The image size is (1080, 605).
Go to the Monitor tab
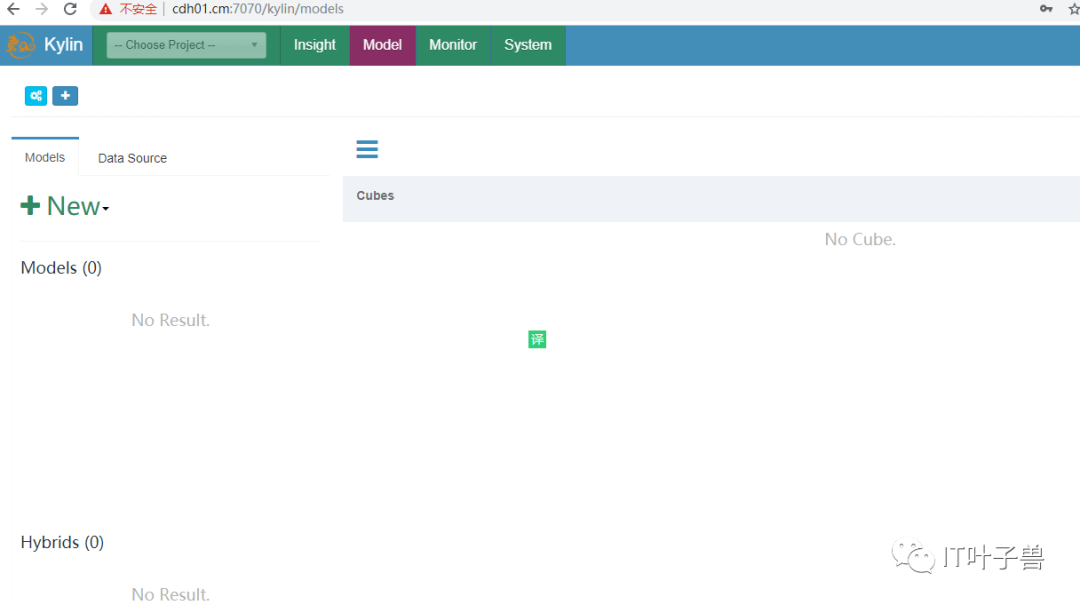pyautogui.click(x=453, y=45)
